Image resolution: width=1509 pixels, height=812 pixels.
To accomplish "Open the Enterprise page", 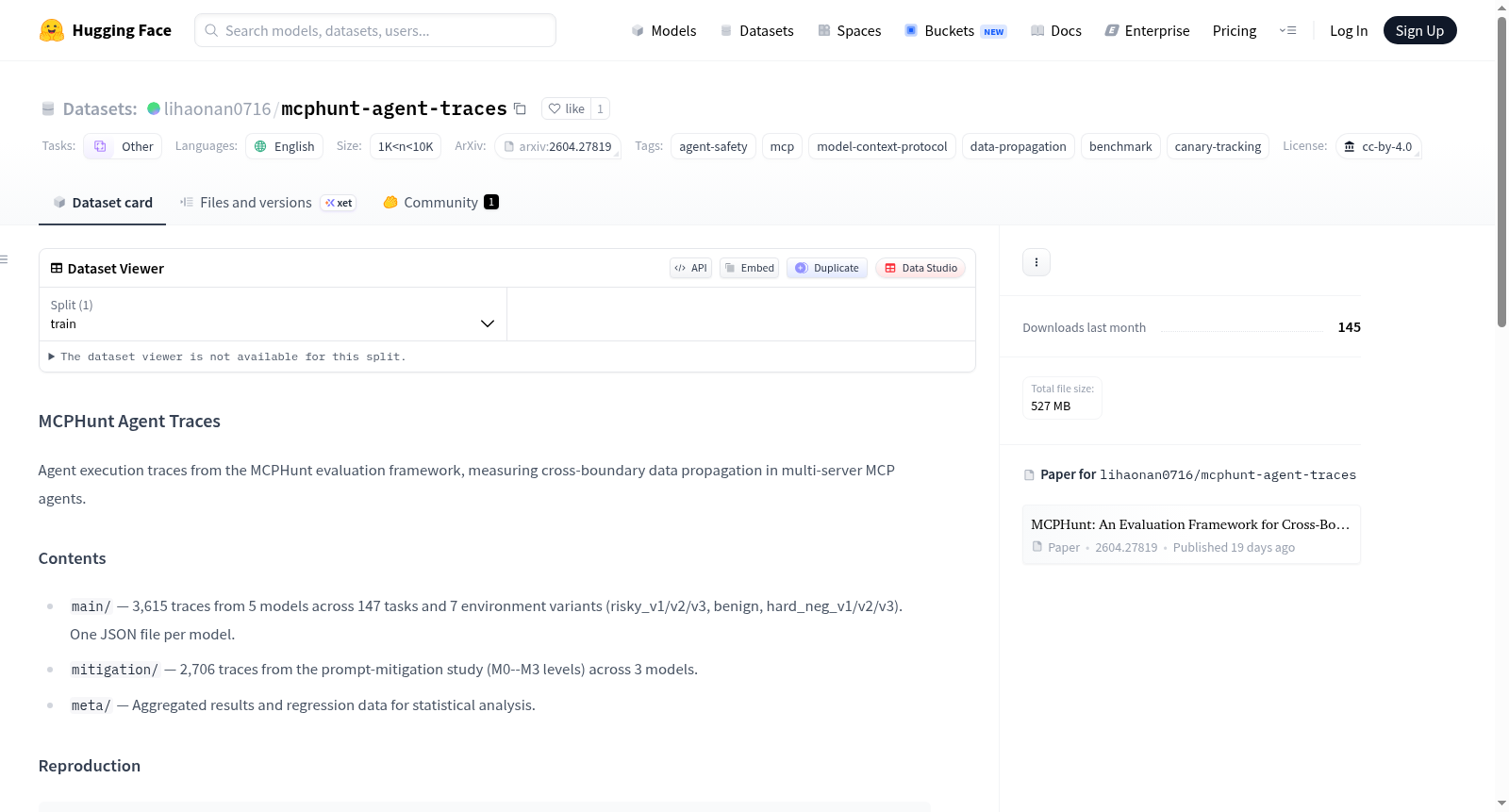I will click(x=1147, y=30).
